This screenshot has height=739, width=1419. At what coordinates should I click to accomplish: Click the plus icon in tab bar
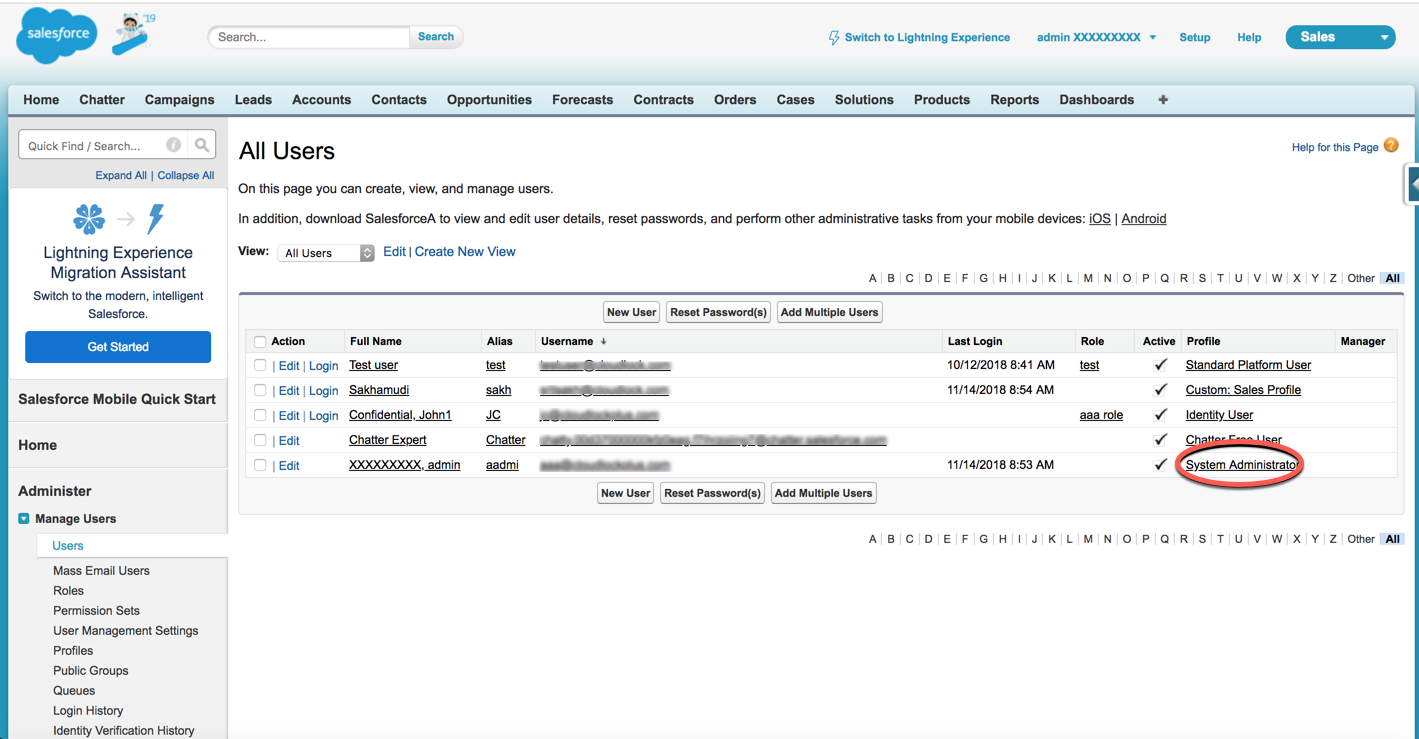pos(1163,100)
